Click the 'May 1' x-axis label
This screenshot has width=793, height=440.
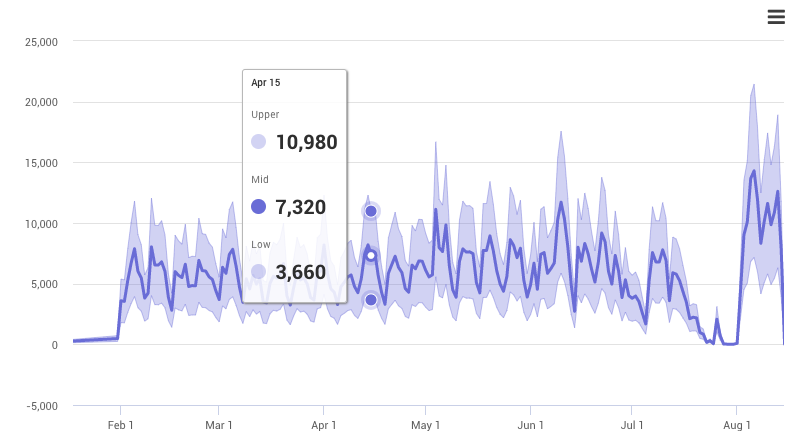[425, 425]
